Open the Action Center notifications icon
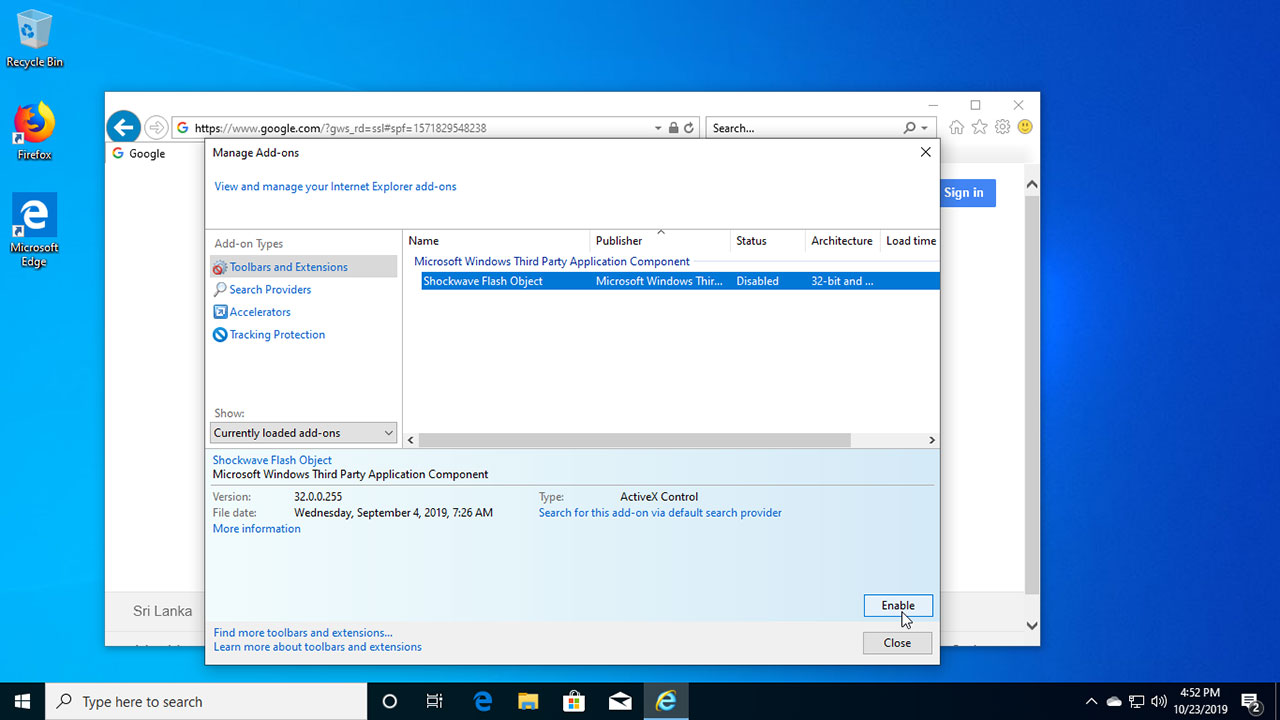This screenshot has height=720, width=1280. point(1250,701)
